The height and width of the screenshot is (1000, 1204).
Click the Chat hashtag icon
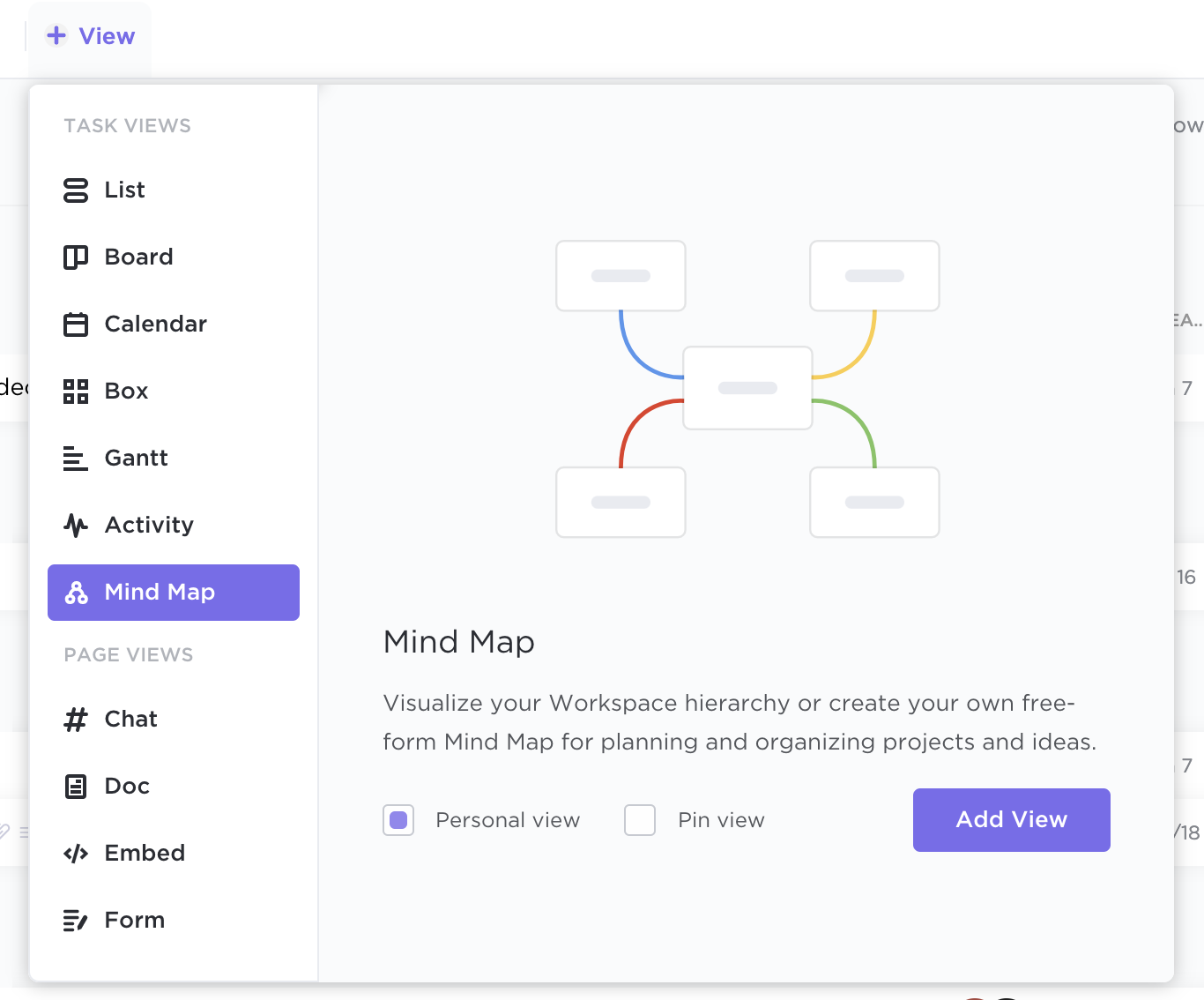[x=76, y=720]
